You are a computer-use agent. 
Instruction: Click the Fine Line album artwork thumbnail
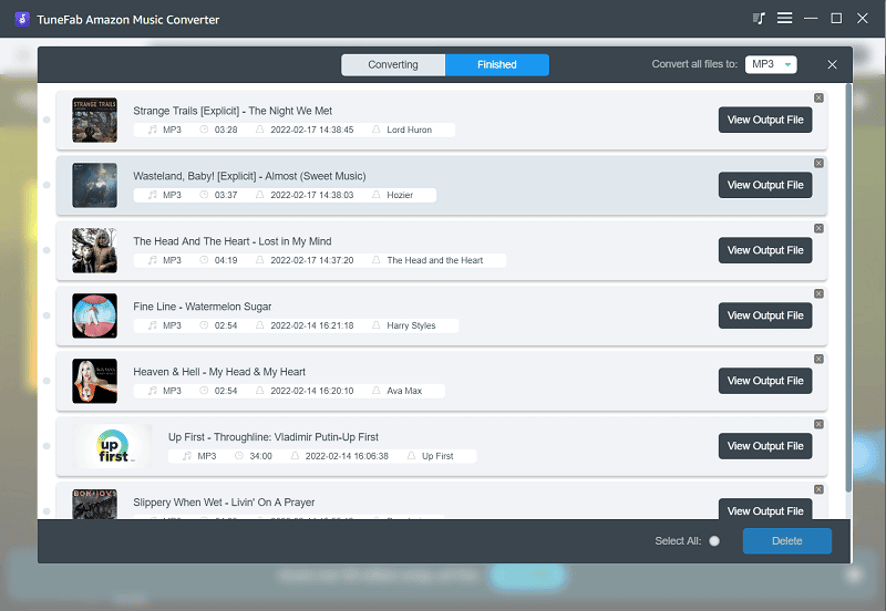[x=94, y=316]
